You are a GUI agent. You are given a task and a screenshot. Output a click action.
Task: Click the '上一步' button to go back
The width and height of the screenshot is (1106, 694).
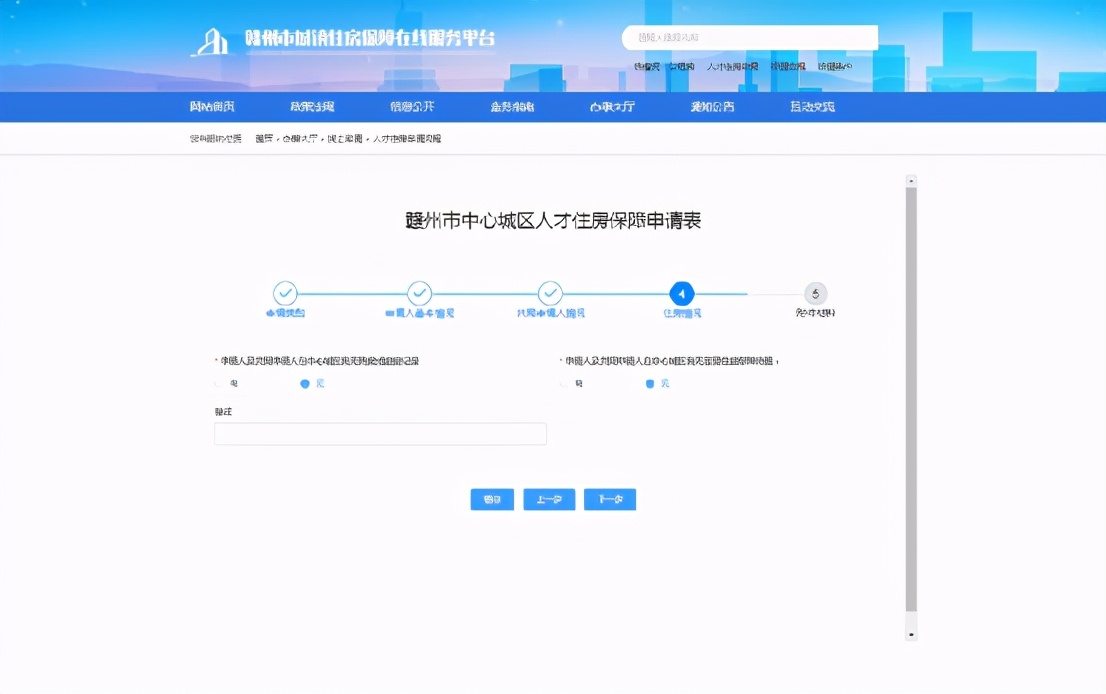pos(551,499)
